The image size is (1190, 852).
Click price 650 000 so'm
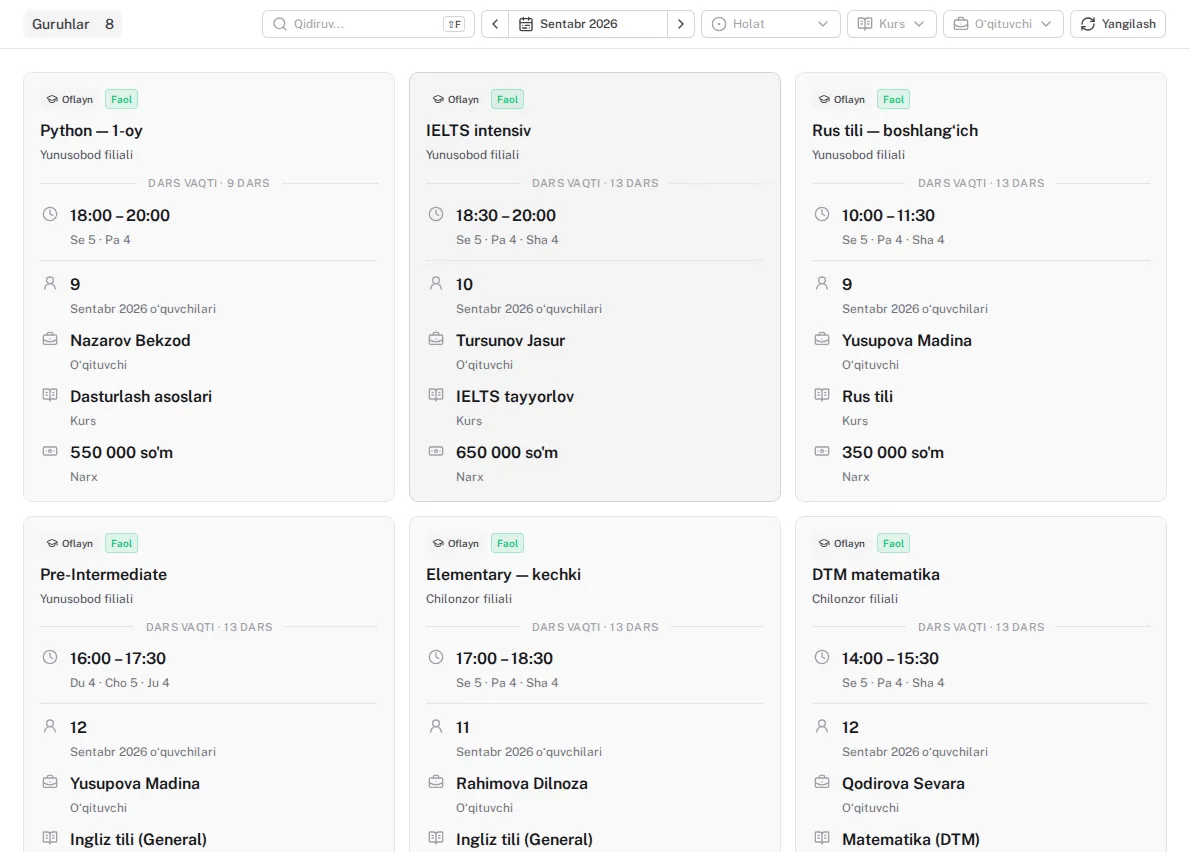(x=506, y=452)
